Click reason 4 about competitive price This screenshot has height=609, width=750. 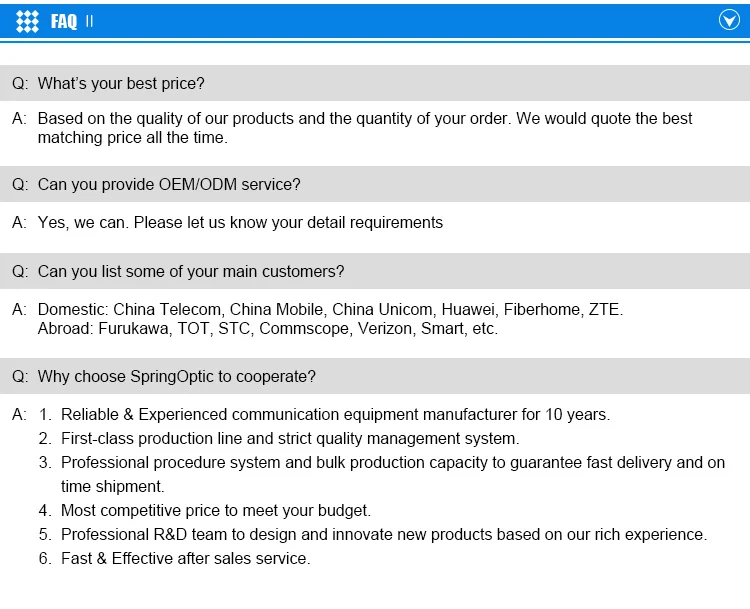tap(216, 510)
